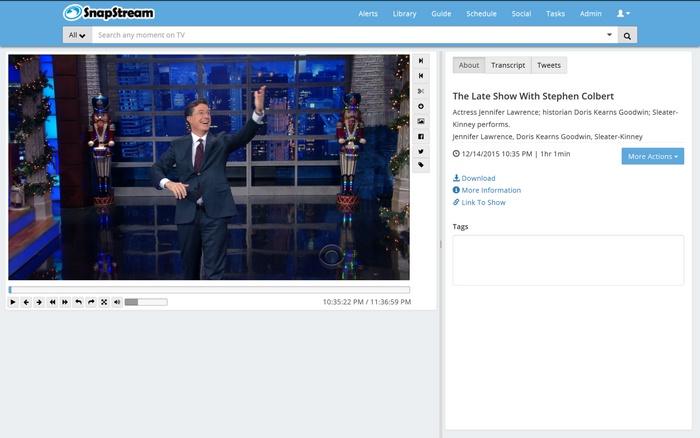Image resolution: width=700 pixels, height=438 pixels.
Task: Open the Tasks menu
Action: (555, 14)
